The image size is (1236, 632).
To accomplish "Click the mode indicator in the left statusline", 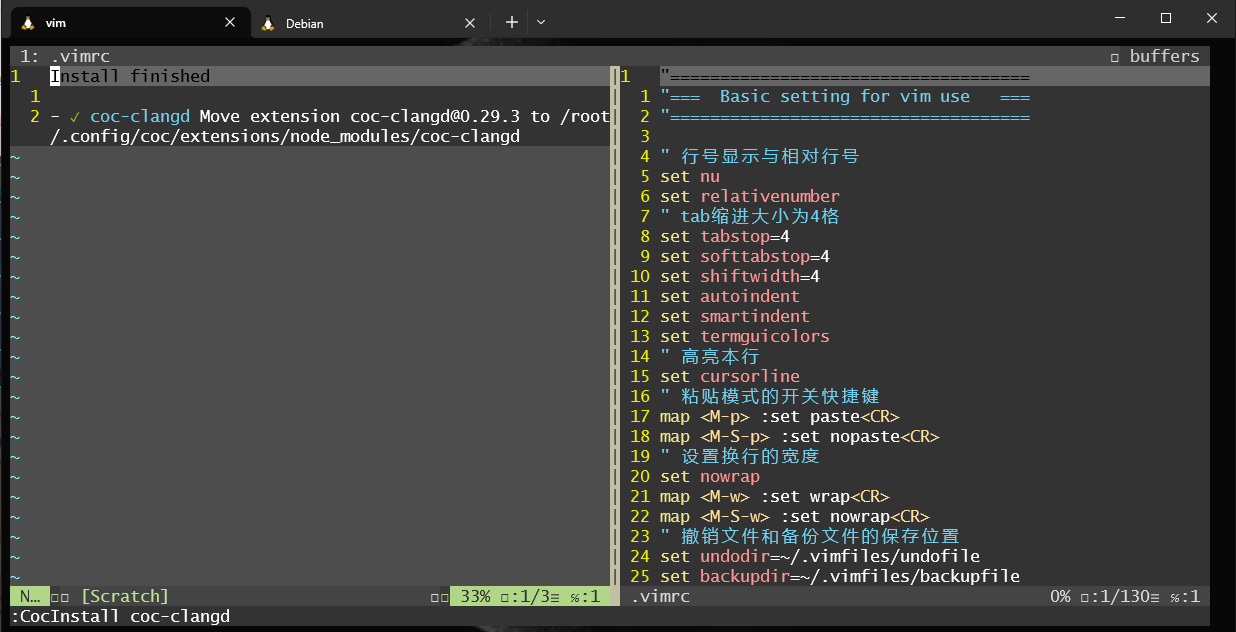I will click(x=29, y=596).
